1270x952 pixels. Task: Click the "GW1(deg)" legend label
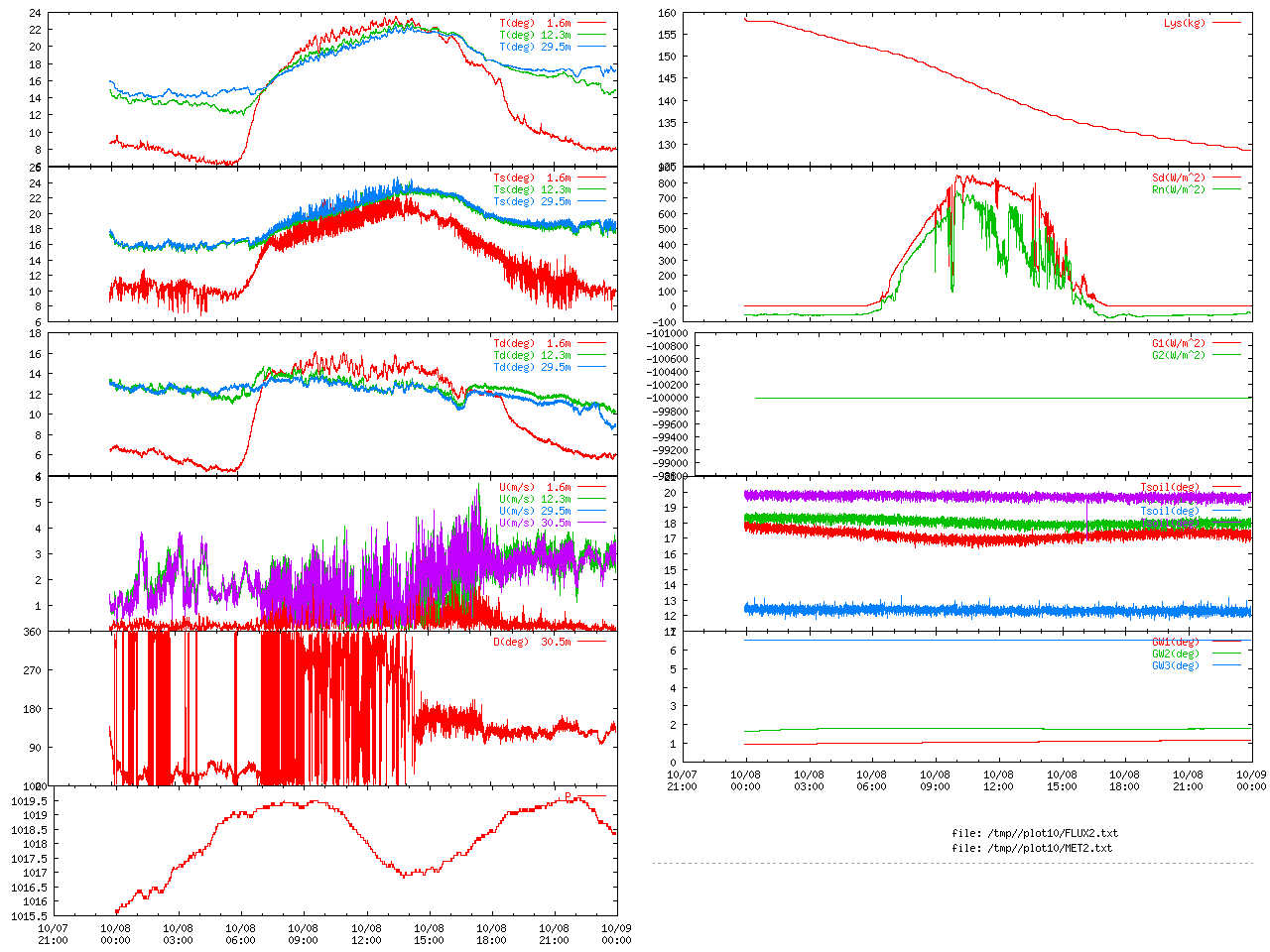1176,642
